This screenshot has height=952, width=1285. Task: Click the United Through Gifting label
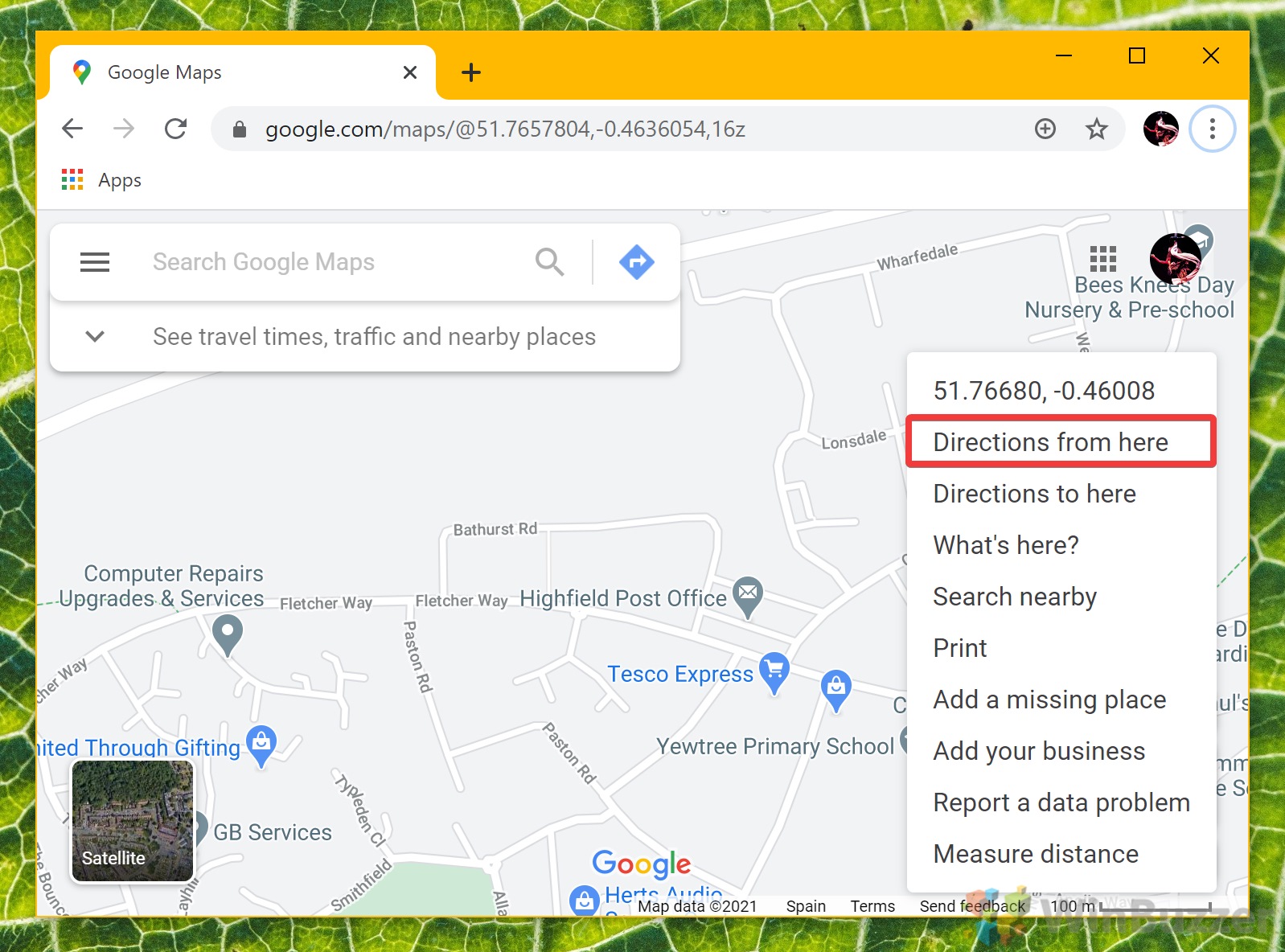[x=139, y=747]
